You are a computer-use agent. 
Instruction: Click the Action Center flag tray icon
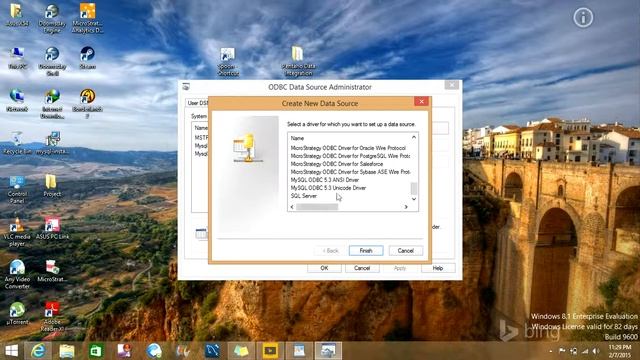pos(562,351)
